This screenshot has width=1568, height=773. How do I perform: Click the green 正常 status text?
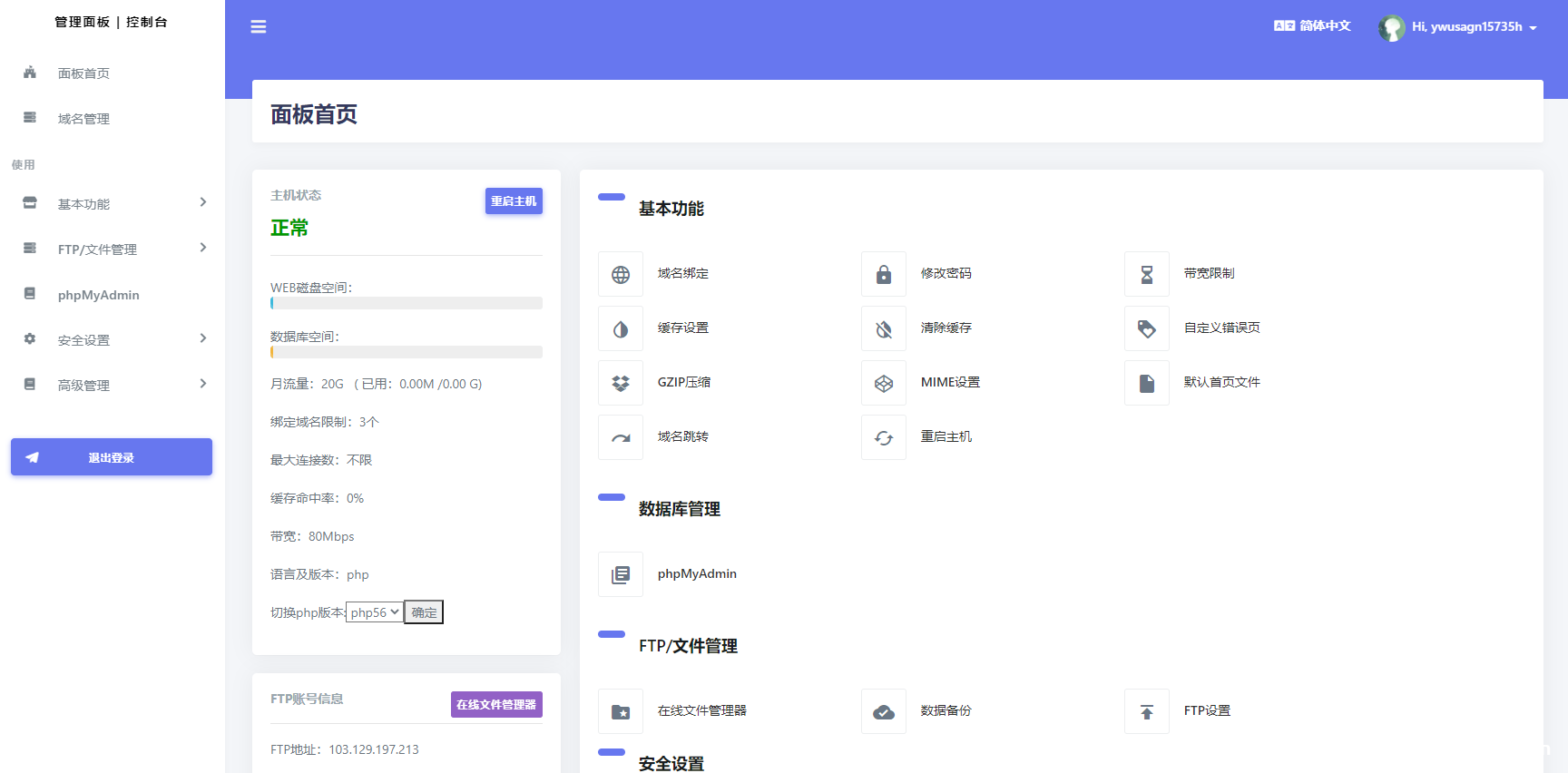(x=289, y=229)
